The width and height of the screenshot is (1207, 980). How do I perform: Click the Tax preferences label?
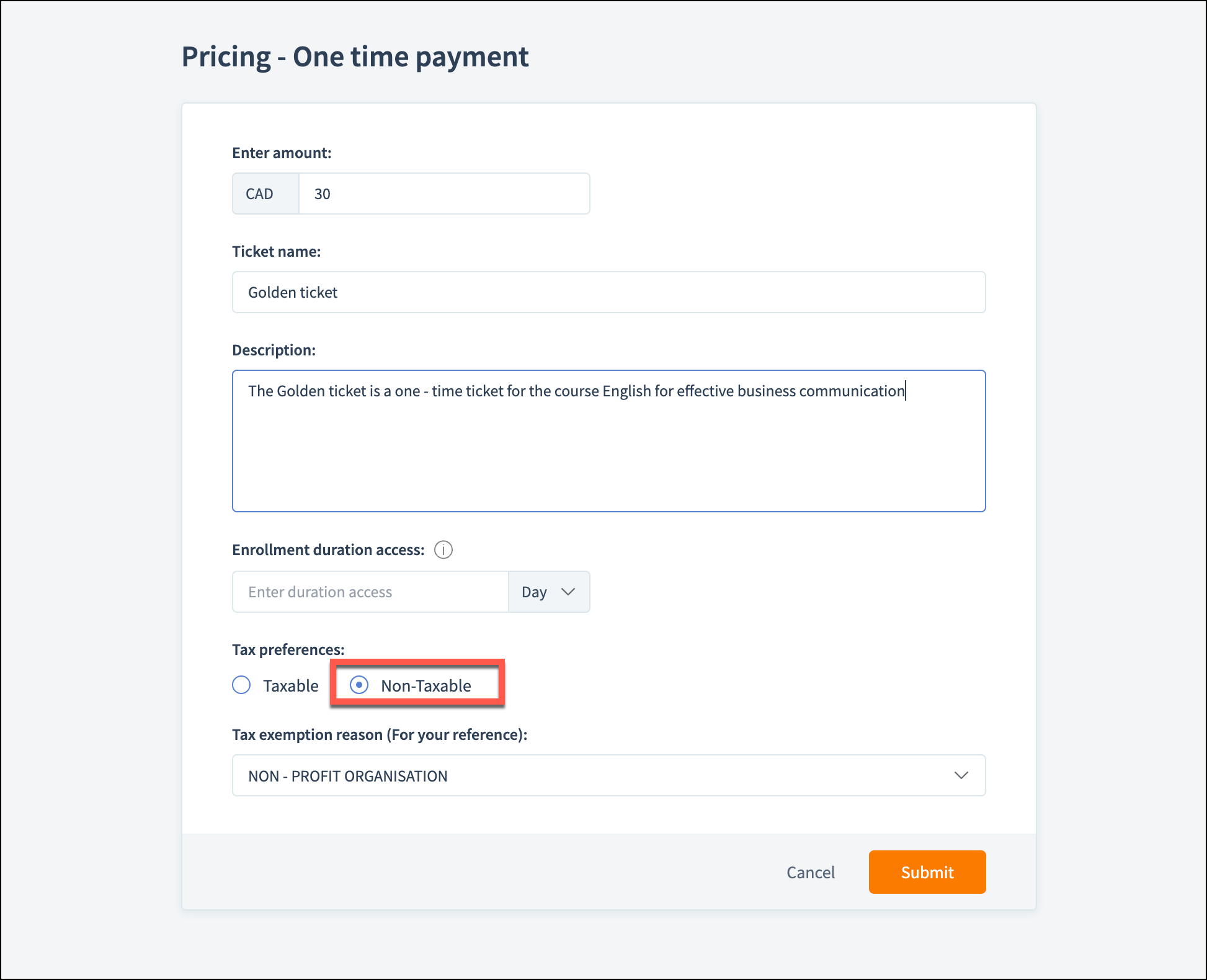(x=288, y=649)
